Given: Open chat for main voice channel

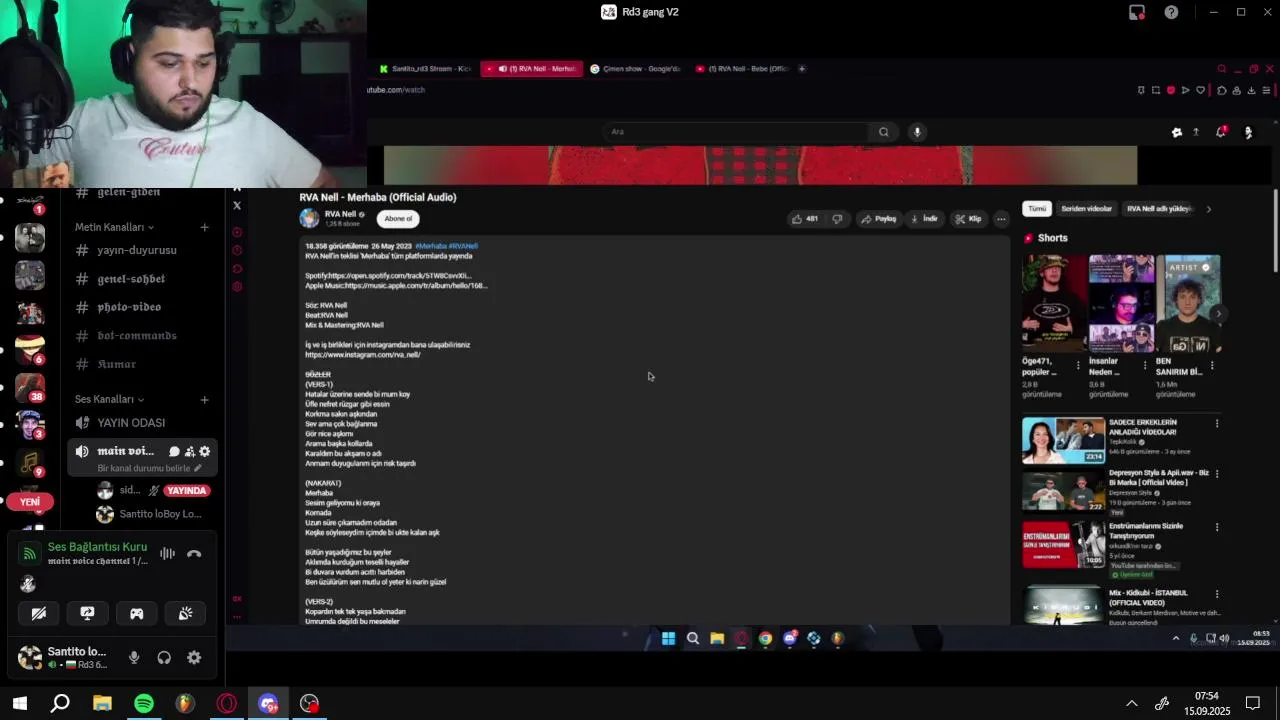Looking at the screenshot, I should (x=174, y=452).
